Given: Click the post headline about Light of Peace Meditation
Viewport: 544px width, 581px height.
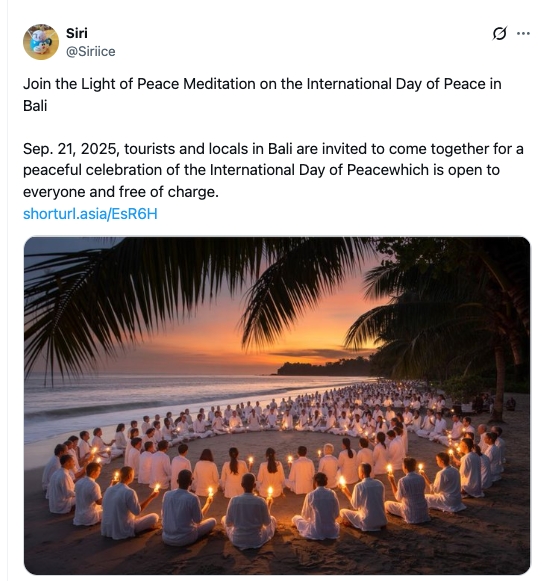Looking at the screenshot, I should (262, 94).
